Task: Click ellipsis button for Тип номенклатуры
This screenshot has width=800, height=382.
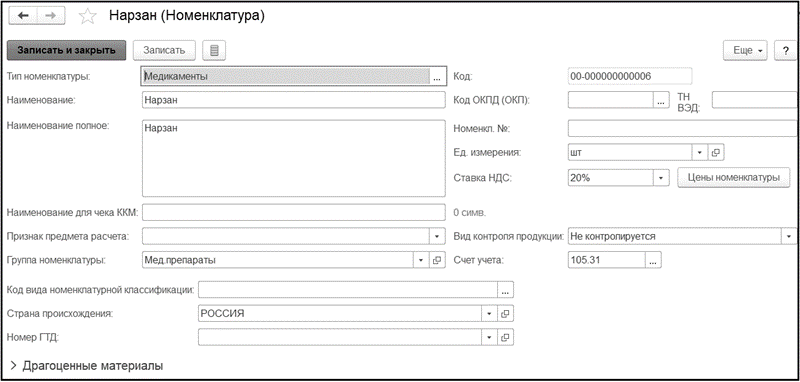Action: pyautogui.click(x=437, y=77)
